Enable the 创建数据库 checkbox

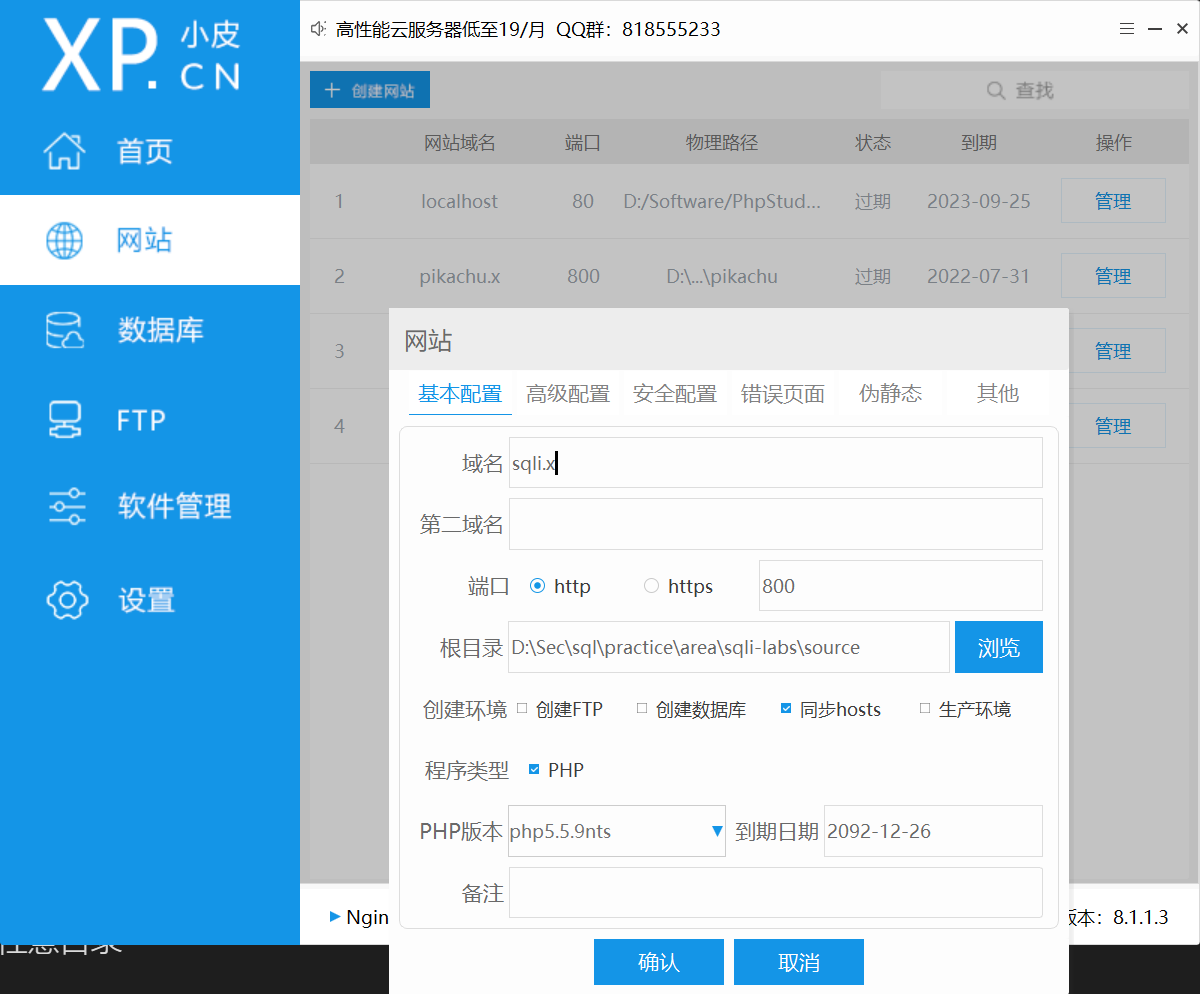(642, 708)
